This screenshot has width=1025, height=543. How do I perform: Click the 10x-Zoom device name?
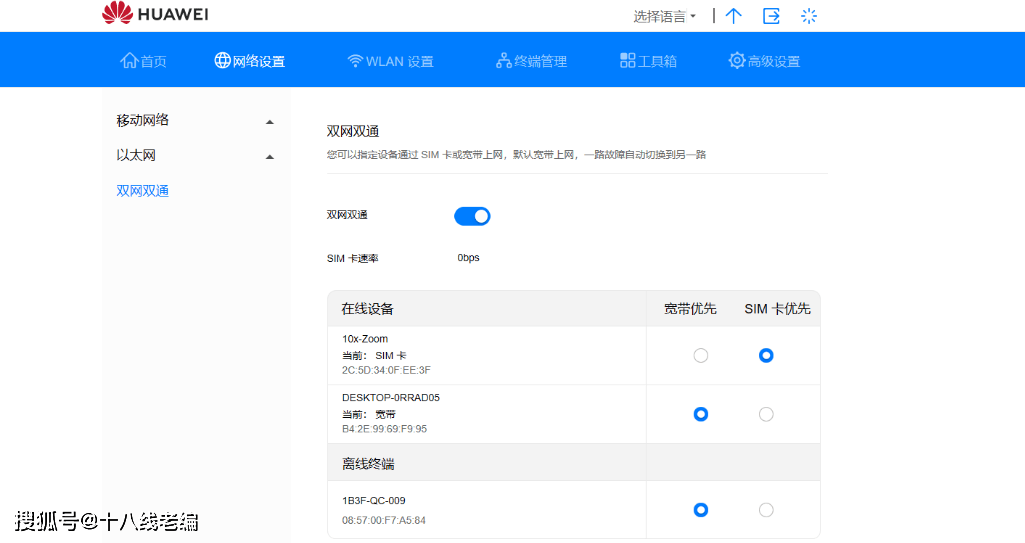(x=365, y=339)
